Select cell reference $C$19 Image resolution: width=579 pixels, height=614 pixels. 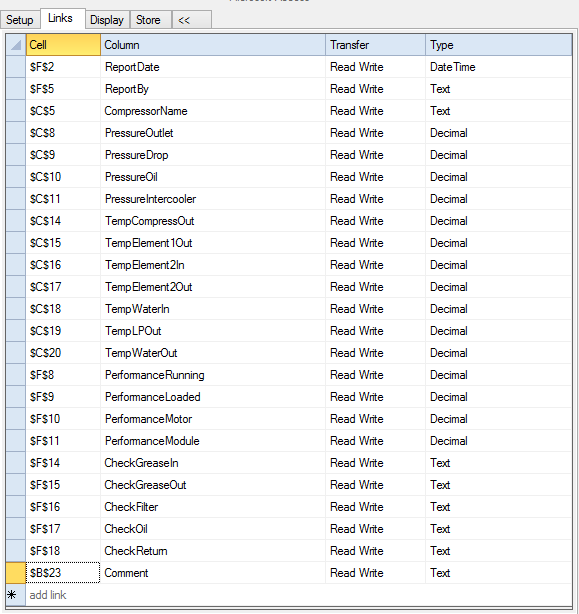(x=63, y=330)
